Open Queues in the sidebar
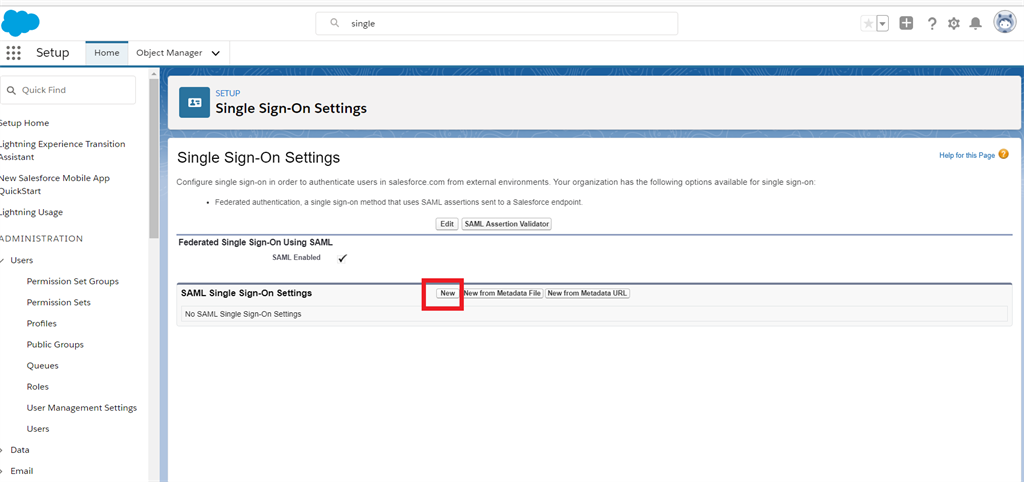Image resolution: width=1024 pixels, height=482 pixels. coord(42,366)
